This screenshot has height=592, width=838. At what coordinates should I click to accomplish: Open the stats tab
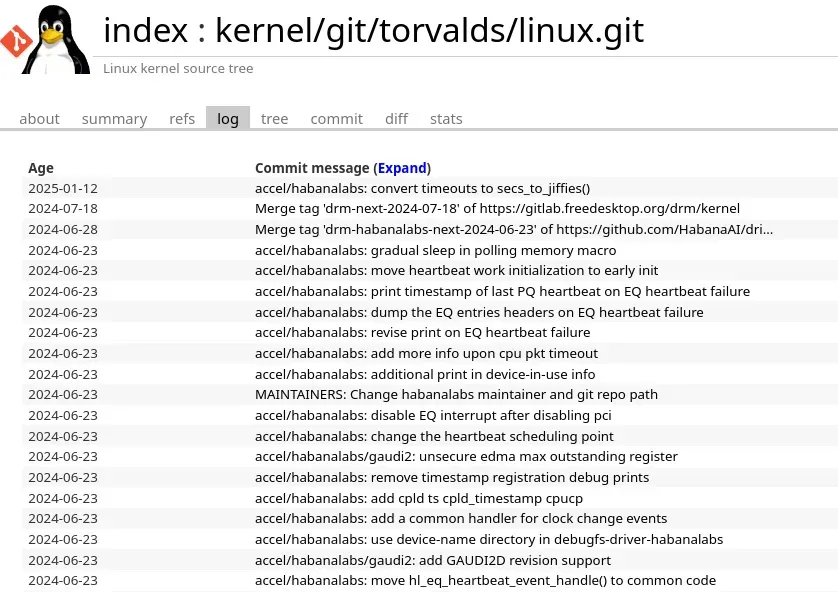[446, 119]
